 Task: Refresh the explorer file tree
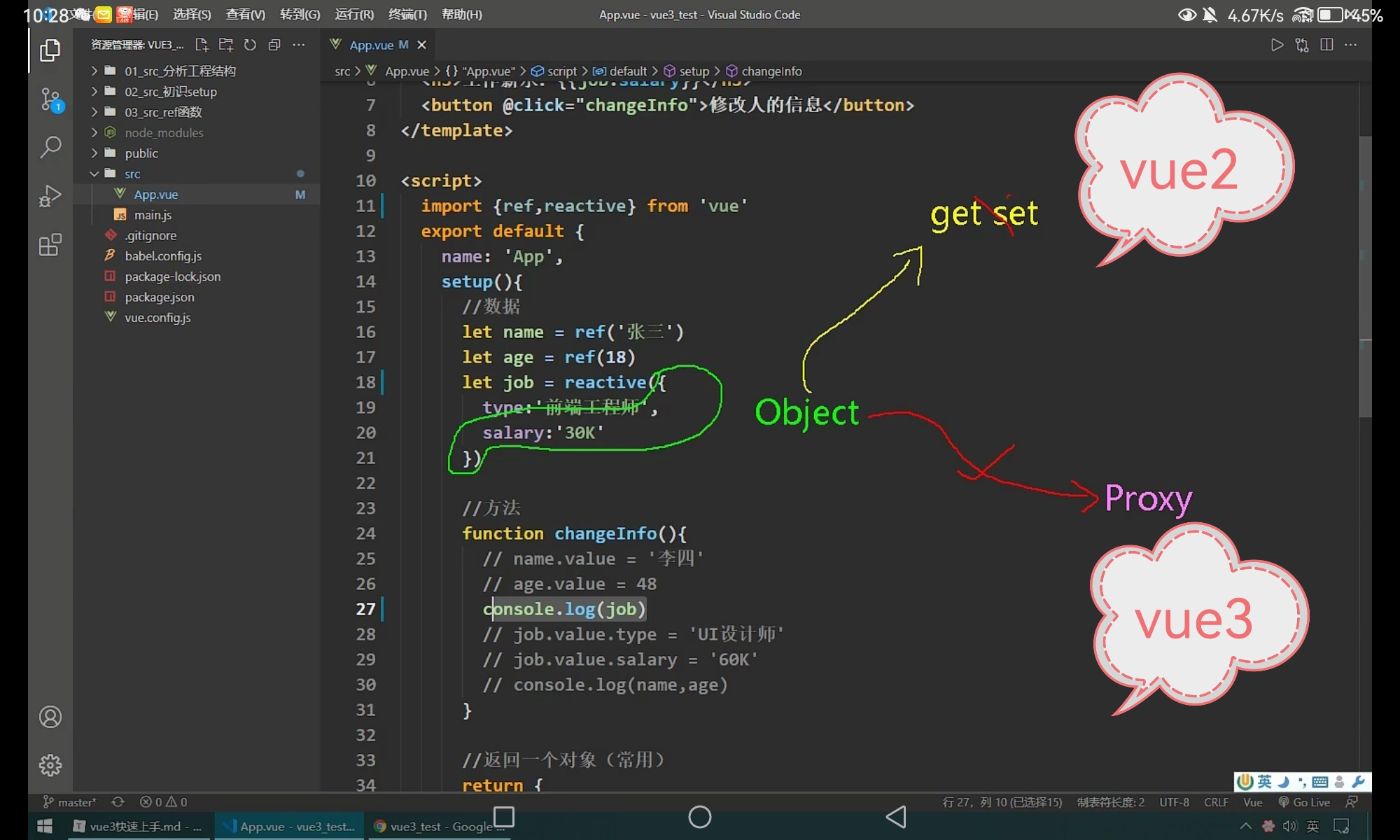click(x=250, y=45)
